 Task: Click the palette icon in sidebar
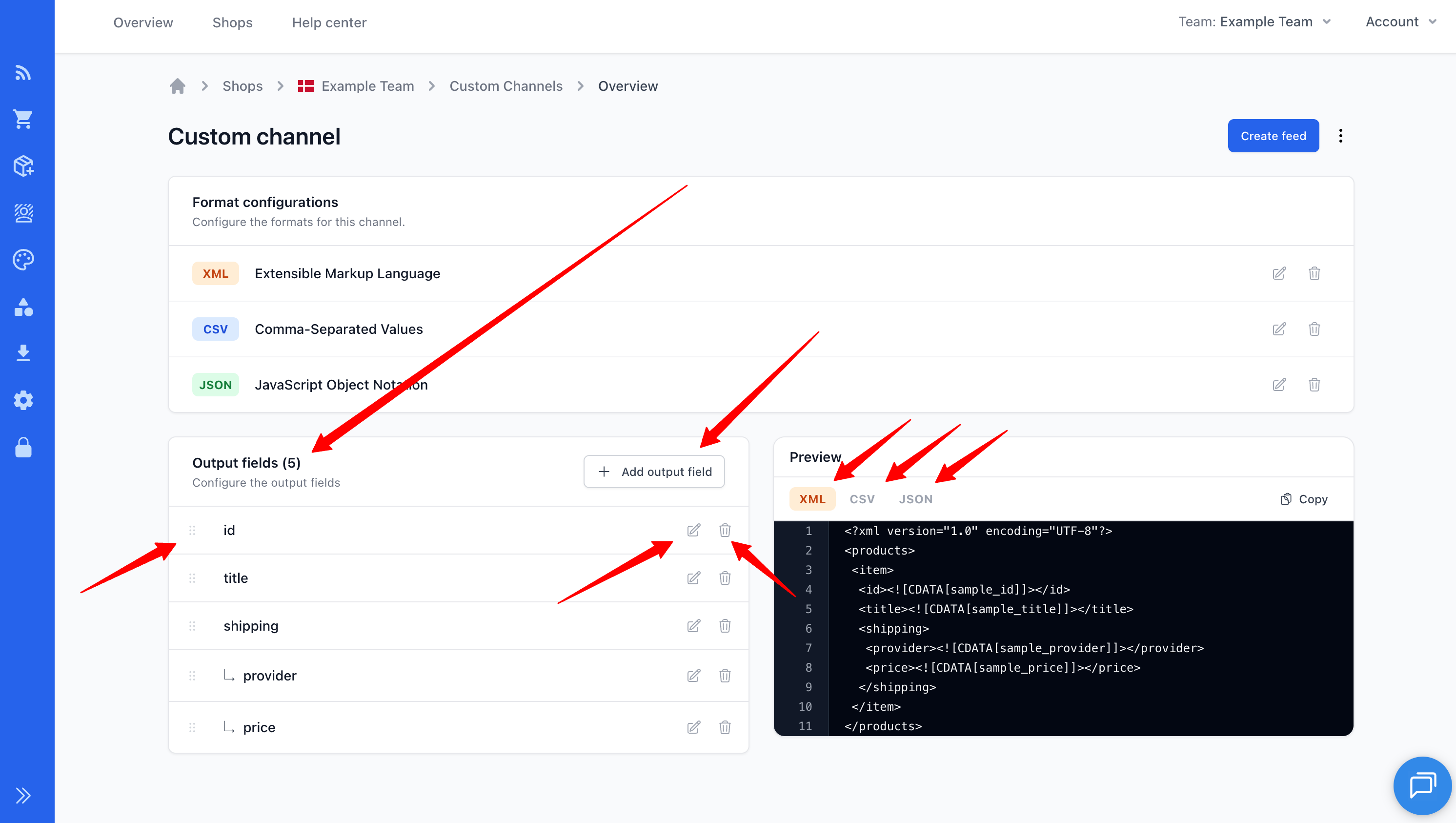[23, 260]
